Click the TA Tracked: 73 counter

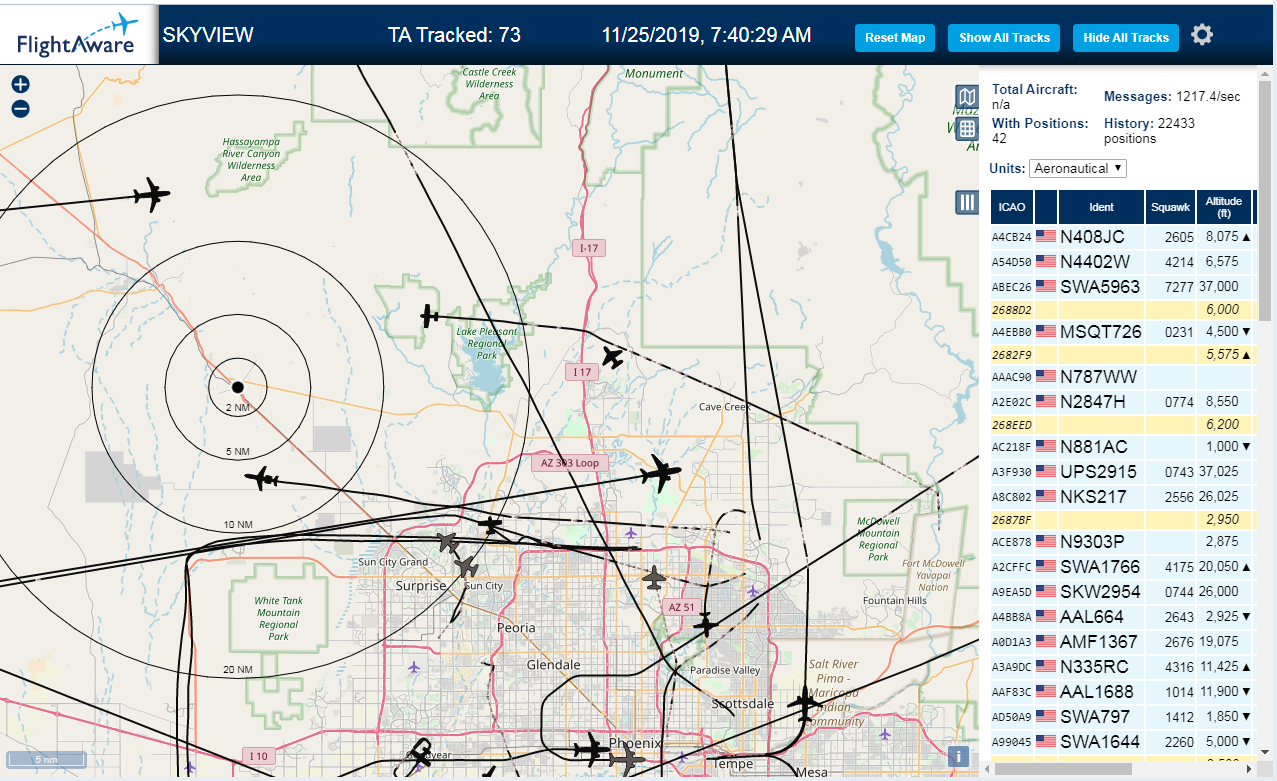(x=454, y=35)
